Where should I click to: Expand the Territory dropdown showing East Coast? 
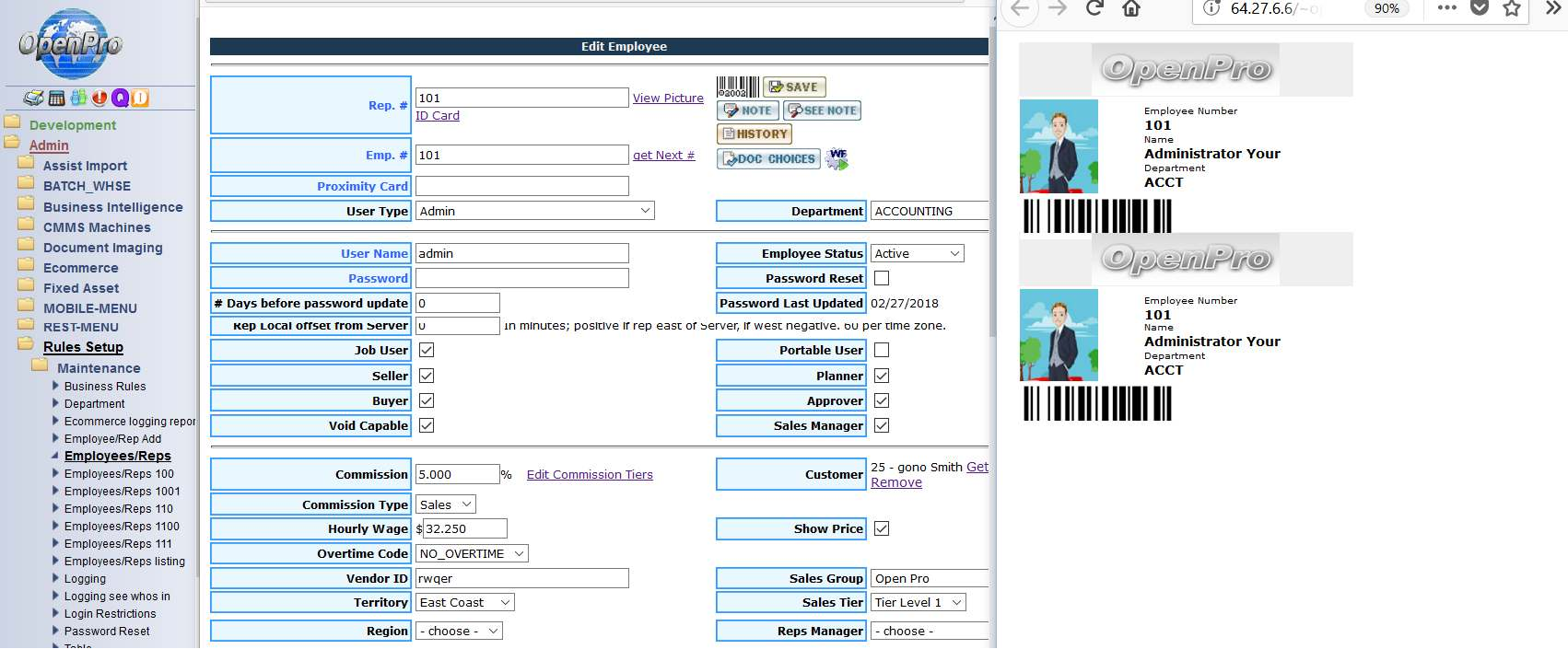[x=464, y=602]
